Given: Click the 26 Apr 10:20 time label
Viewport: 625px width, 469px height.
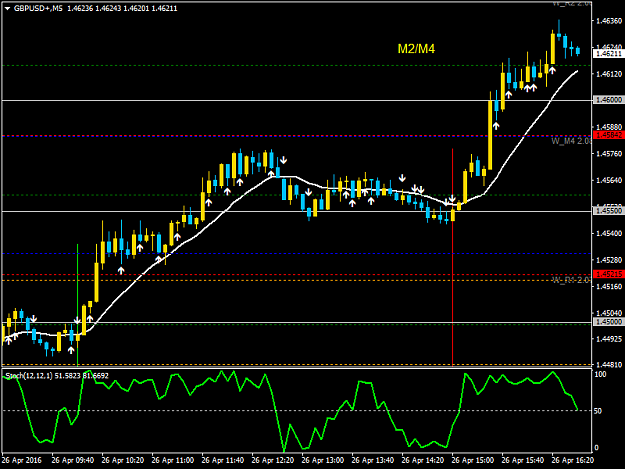Looking at the screenshot, I should 123,460.
